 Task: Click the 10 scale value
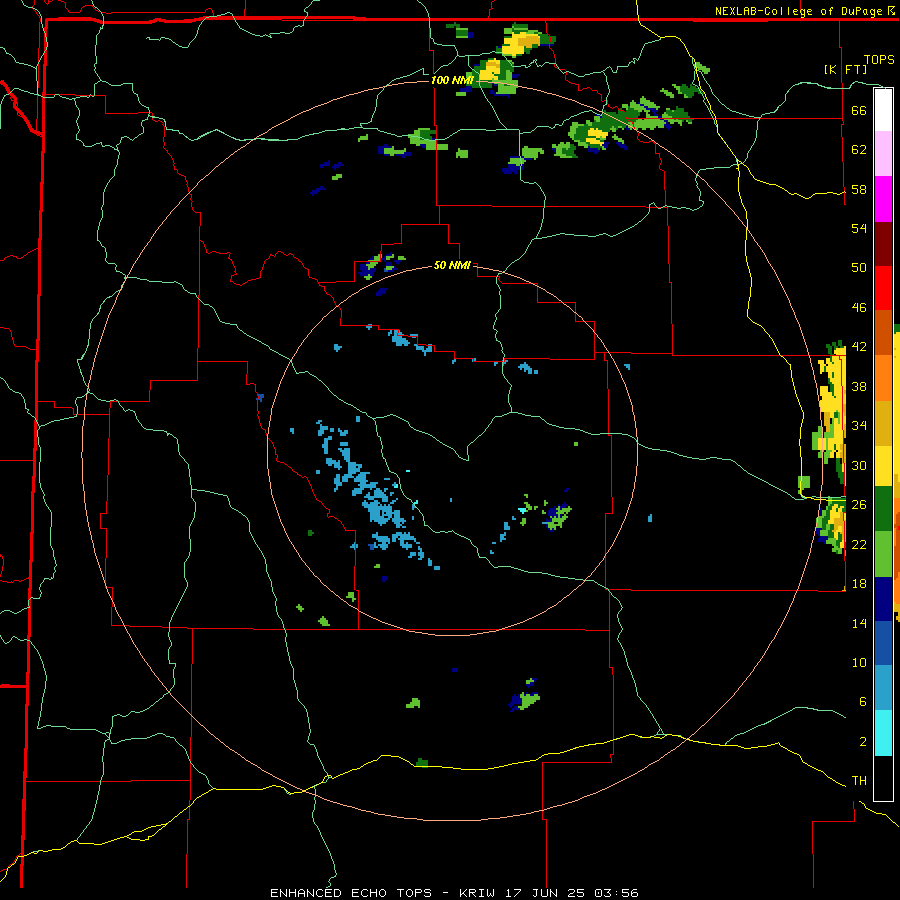[x=859, y=663]
